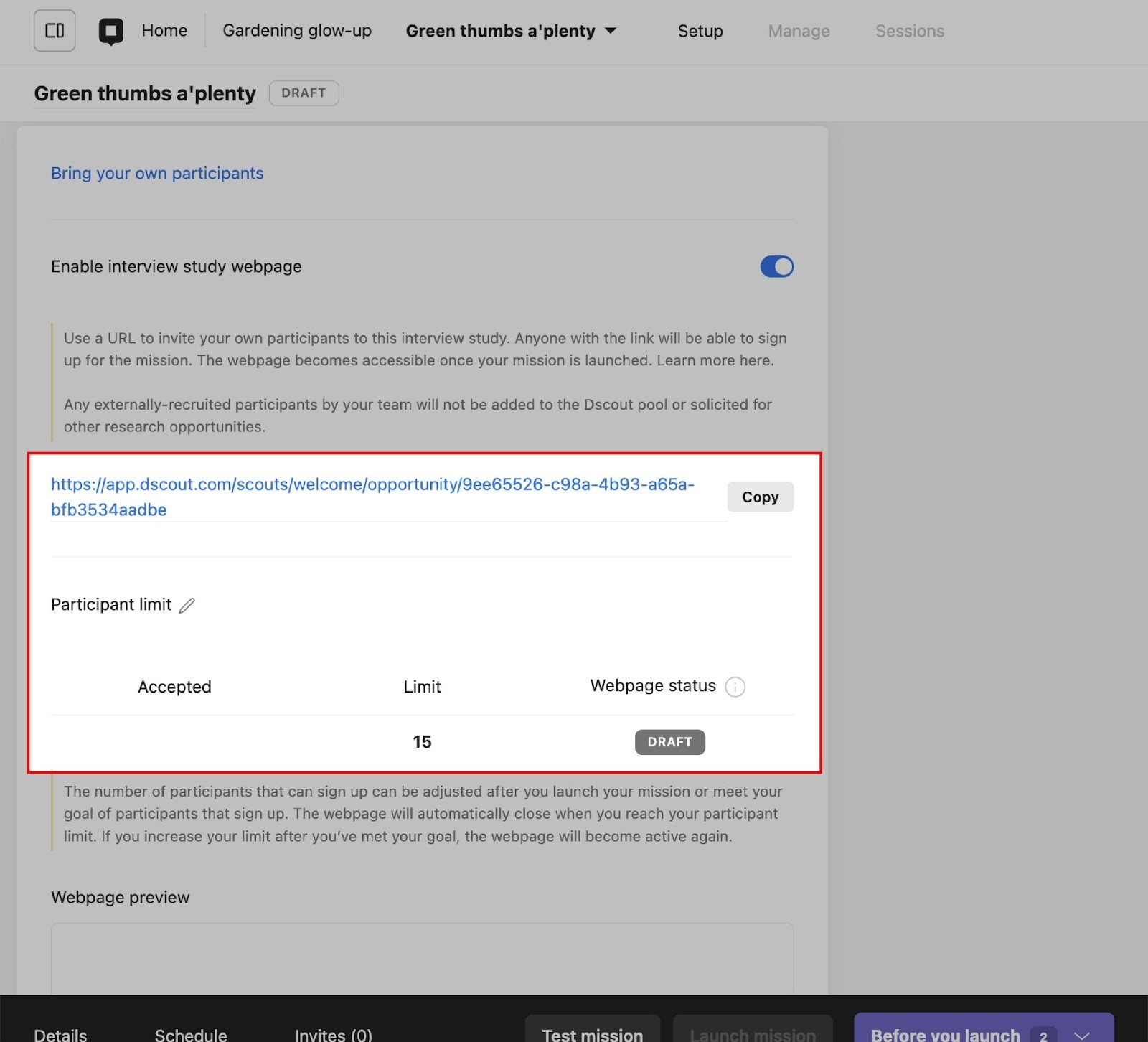Toggle the sidebar panel icon

55,31
